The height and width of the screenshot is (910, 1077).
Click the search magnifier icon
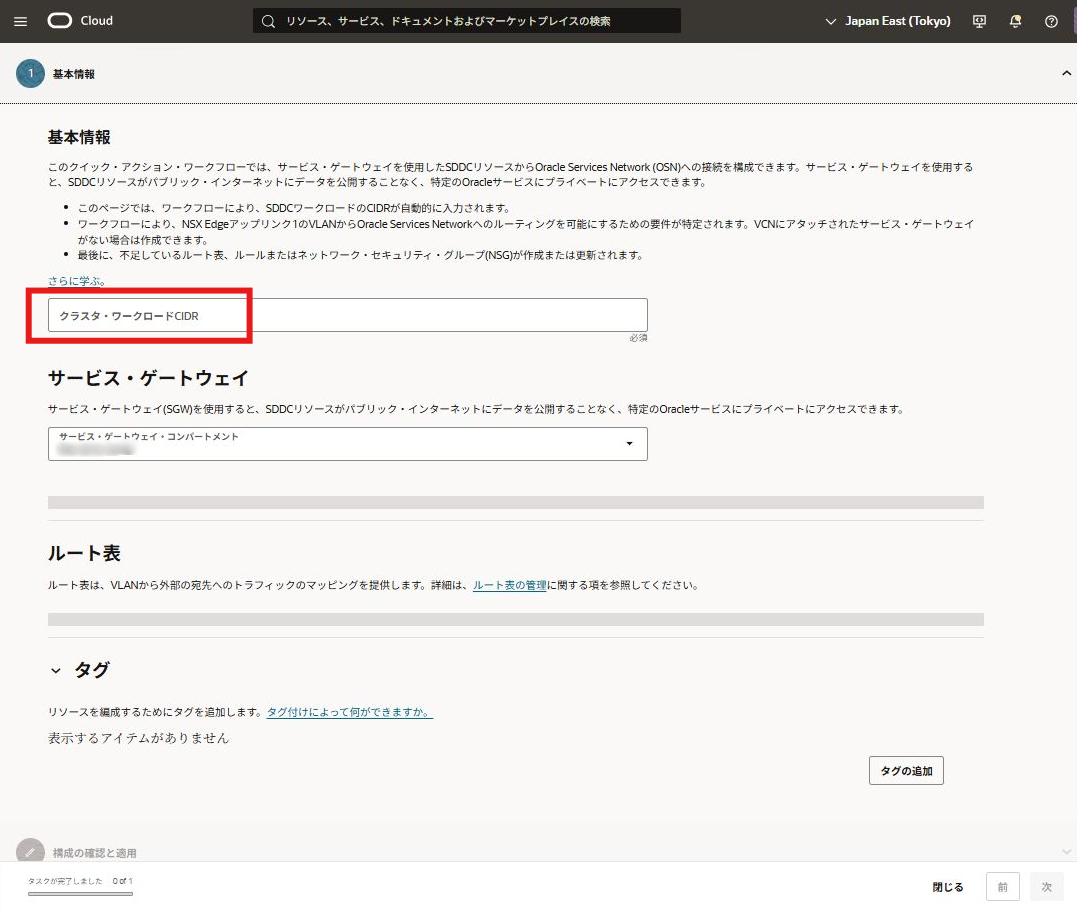(268, 21)
